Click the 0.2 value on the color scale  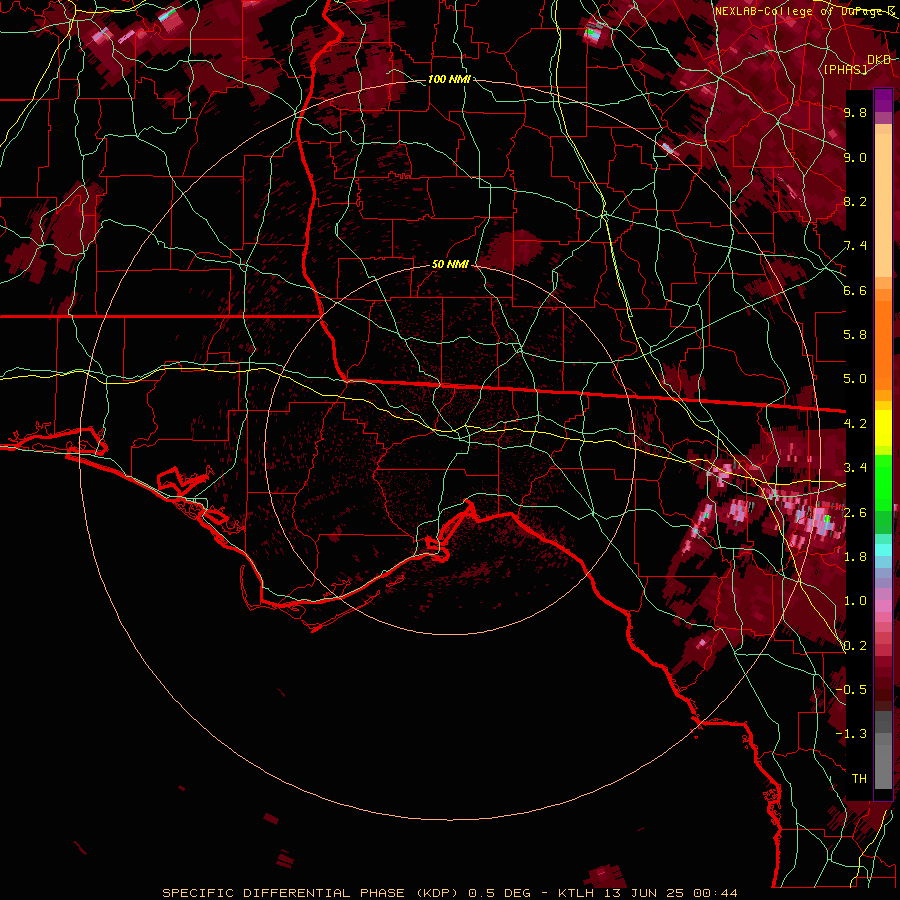pos(855,646)
